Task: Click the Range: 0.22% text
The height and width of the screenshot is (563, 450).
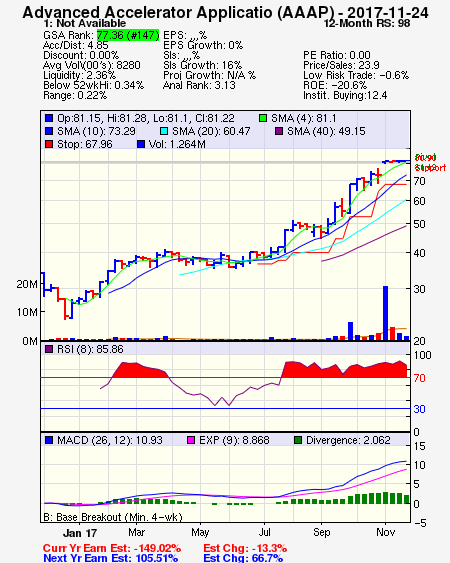Action: (75, 96)
